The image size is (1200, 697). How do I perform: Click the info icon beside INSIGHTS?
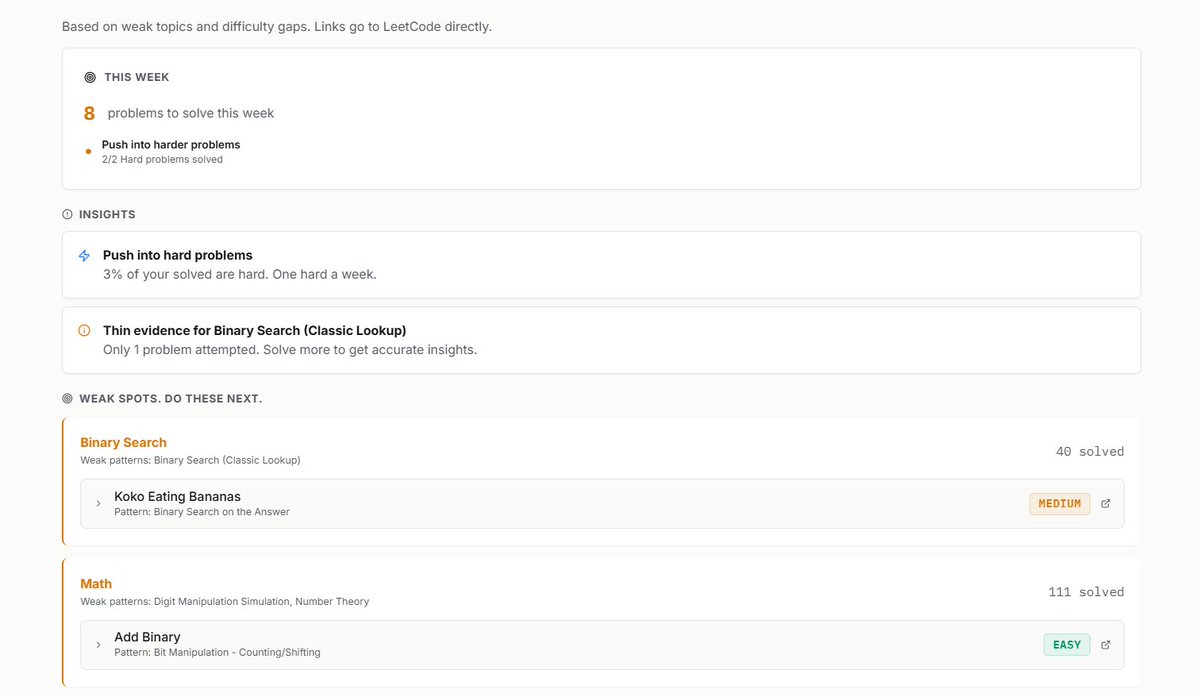(67, 214)
